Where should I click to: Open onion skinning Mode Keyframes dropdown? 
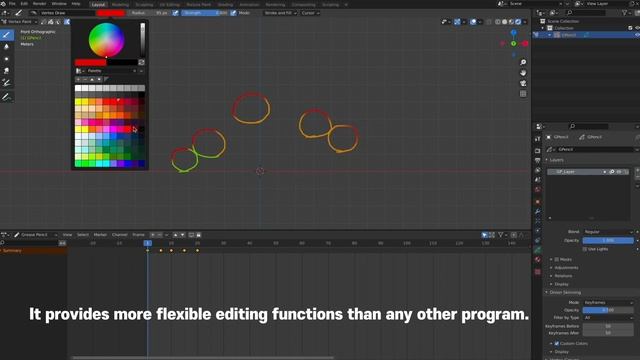tap(608, 302)
